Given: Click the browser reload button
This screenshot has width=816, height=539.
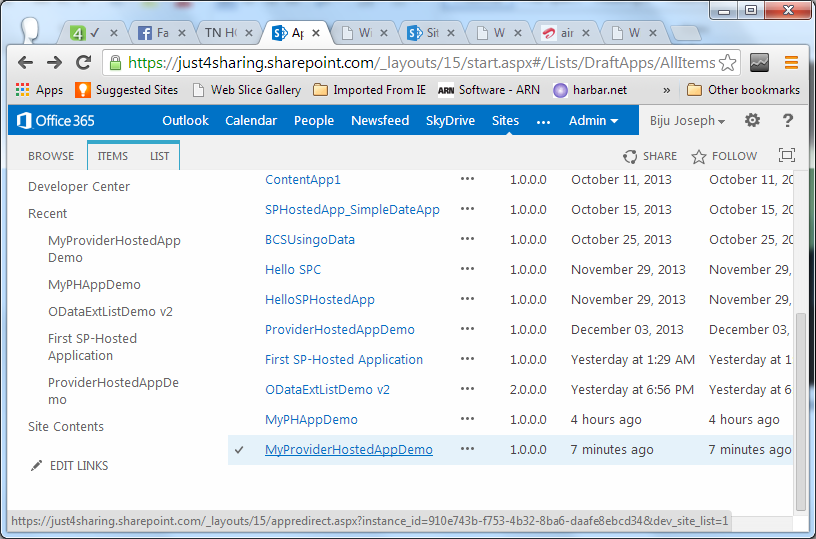Looking at the screenshot, I should (x=84, y=62).
